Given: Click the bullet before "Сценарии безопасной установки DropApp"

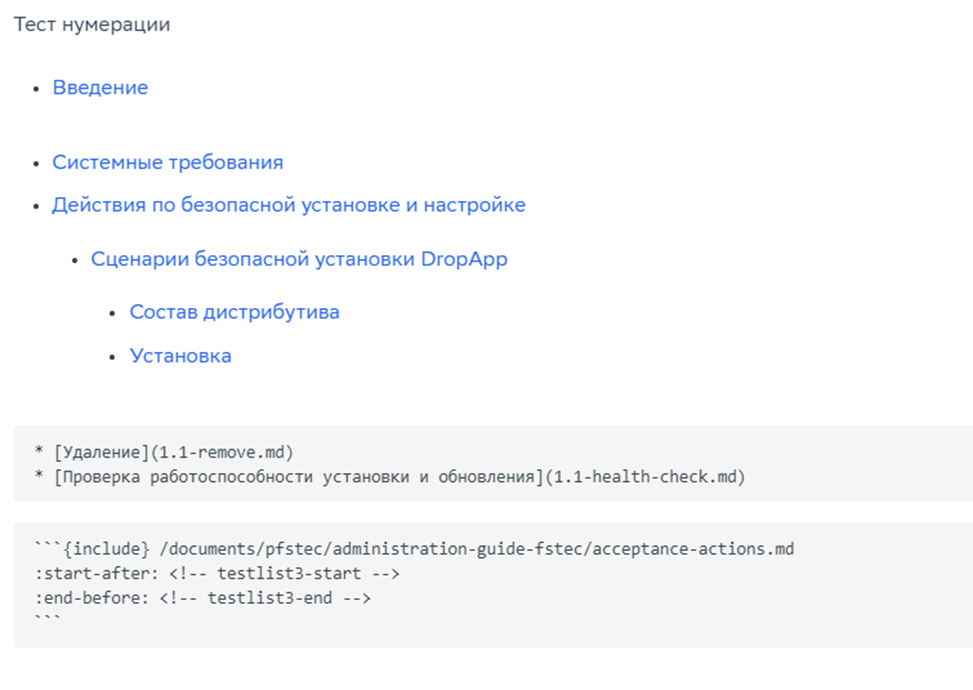Looking at the screenshot, I should tap(75, 260).
